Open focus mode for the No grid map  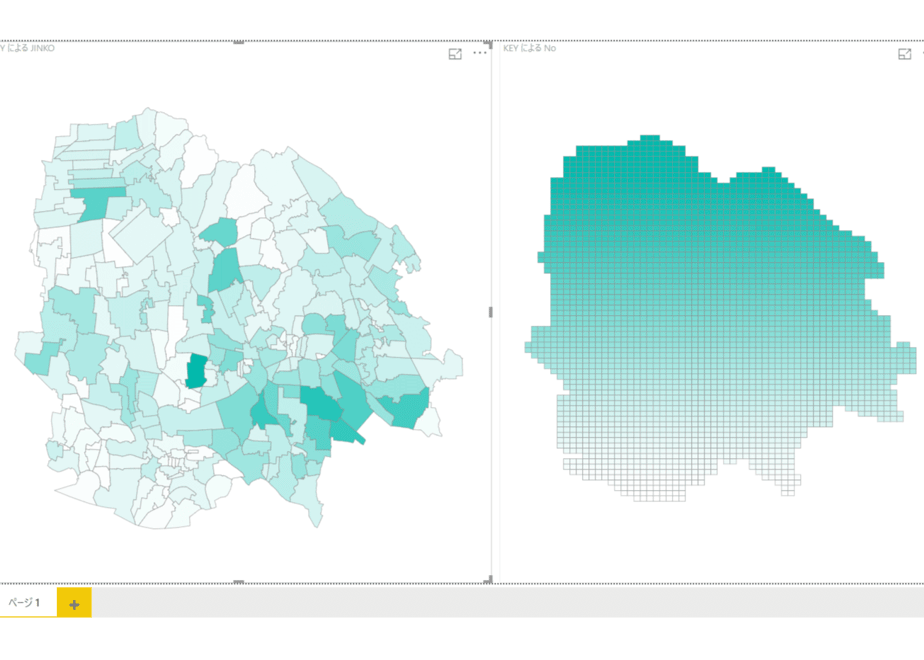[x=905, y=54]
